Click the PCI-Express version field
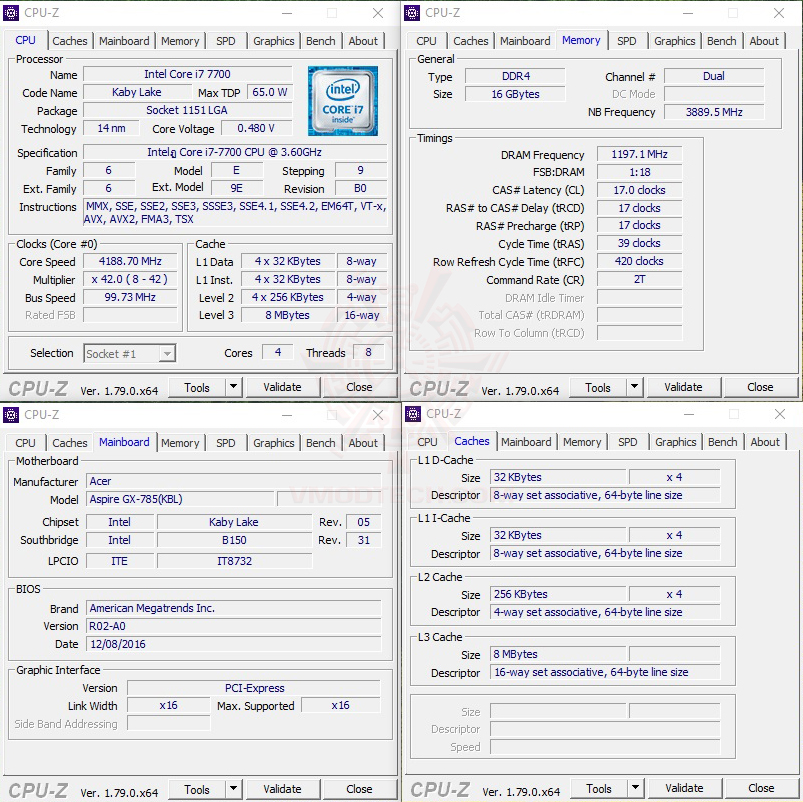This screenshot has width=803, height=802. click(x=254, y=688)
